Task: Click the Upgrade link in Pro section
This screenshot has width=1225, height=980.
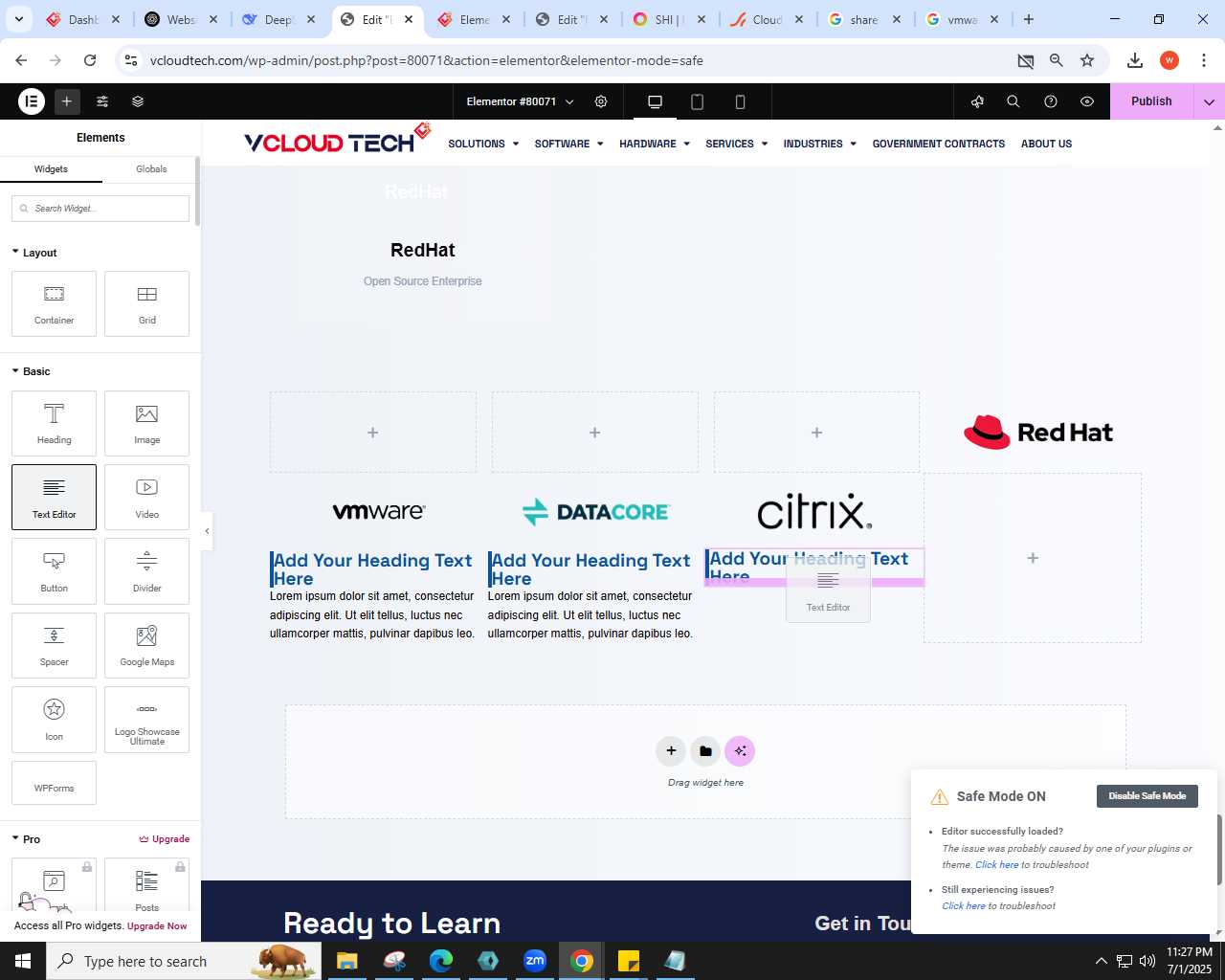Action: [165, 839]
